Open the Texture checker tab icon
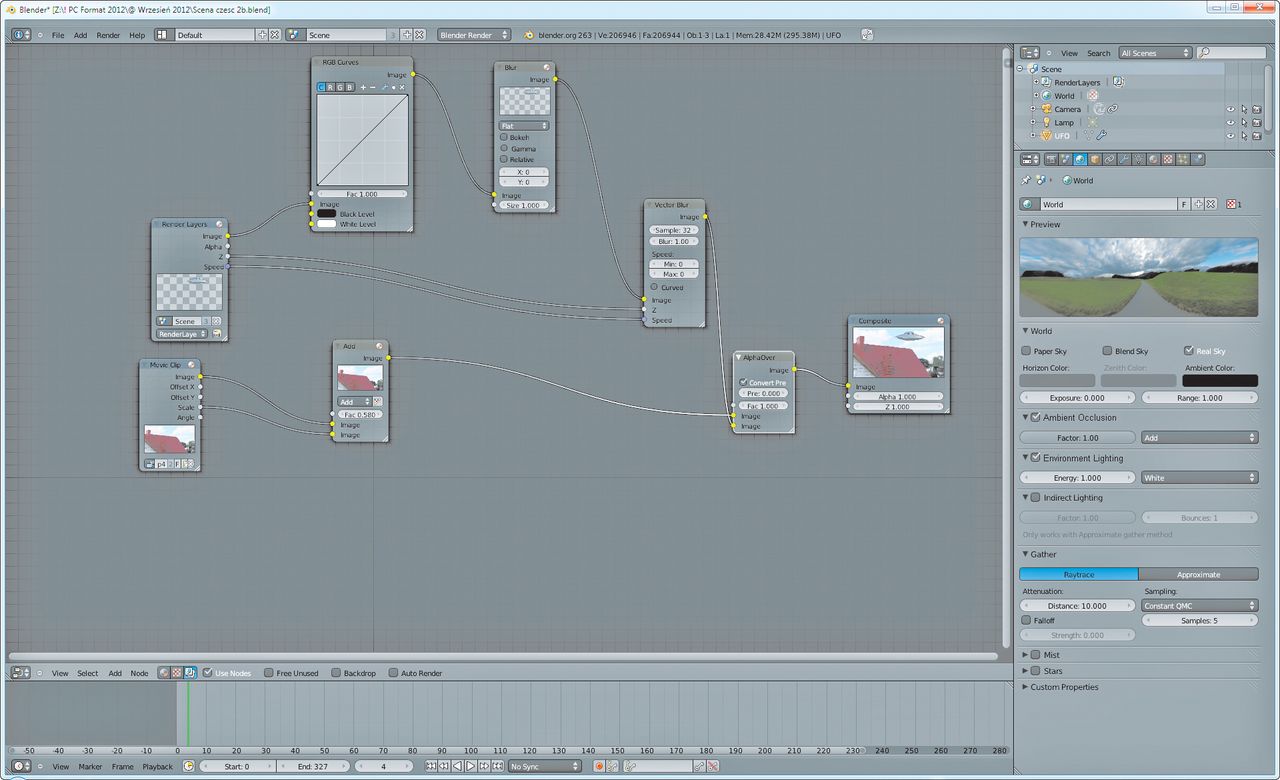 tap(1168, 159)
